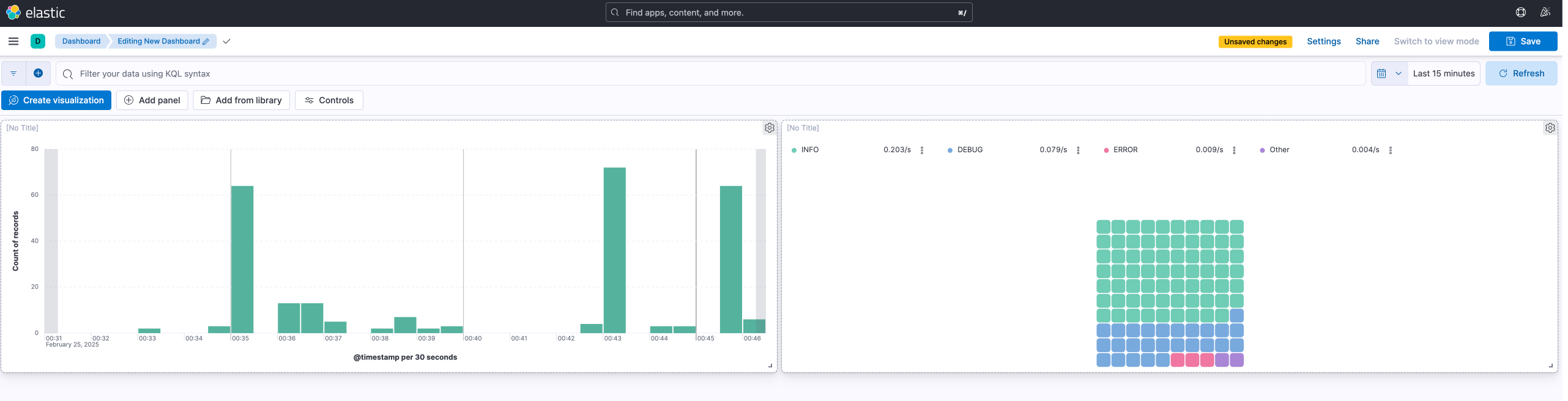Click the pencil icon beside dashboard title
This screenshot has height=401, width=1568.
[x=206, y=42]
